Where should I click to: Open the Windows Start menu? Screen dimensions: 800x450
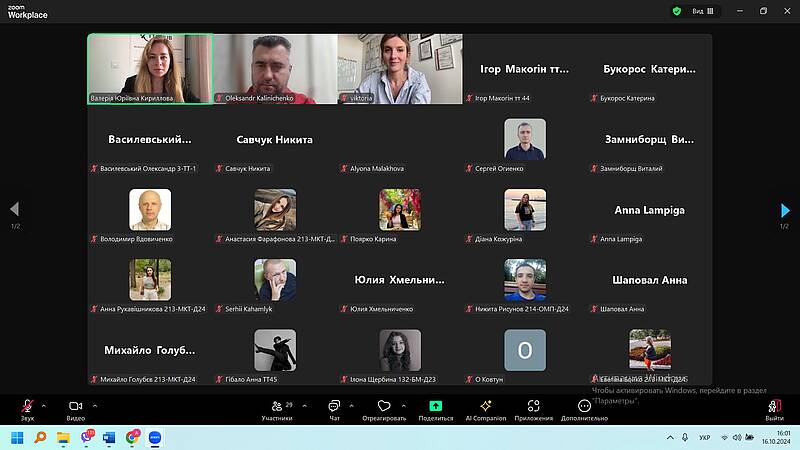17,438
